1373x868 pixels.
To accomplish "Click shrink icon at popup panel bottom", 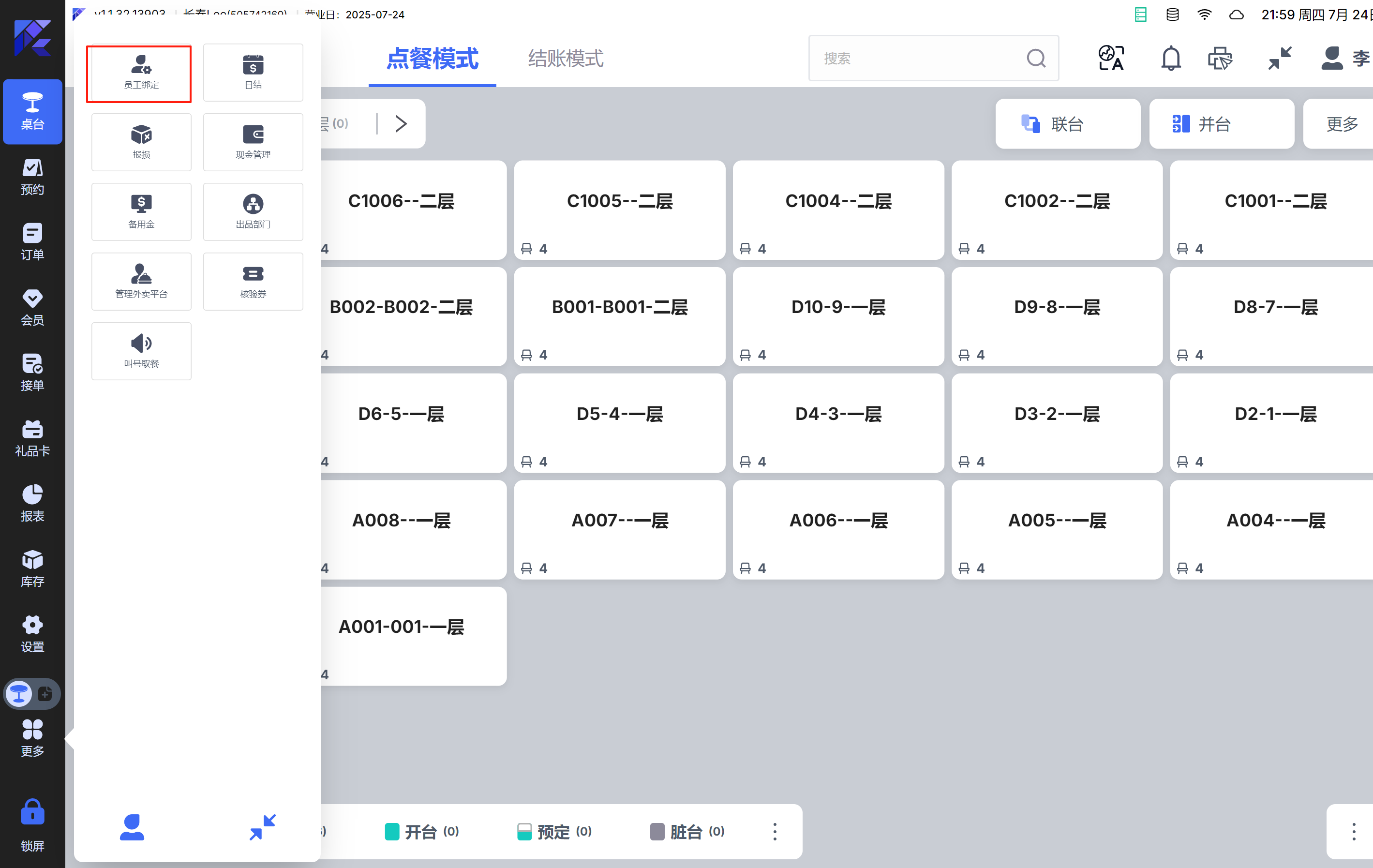I will click(263, 827).
